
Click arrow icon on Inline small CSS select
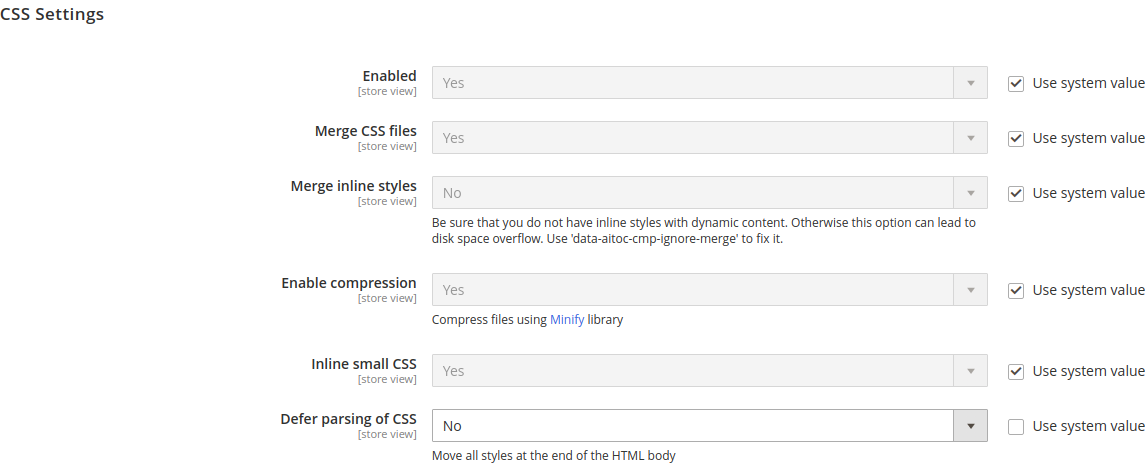tap(970, 371)
